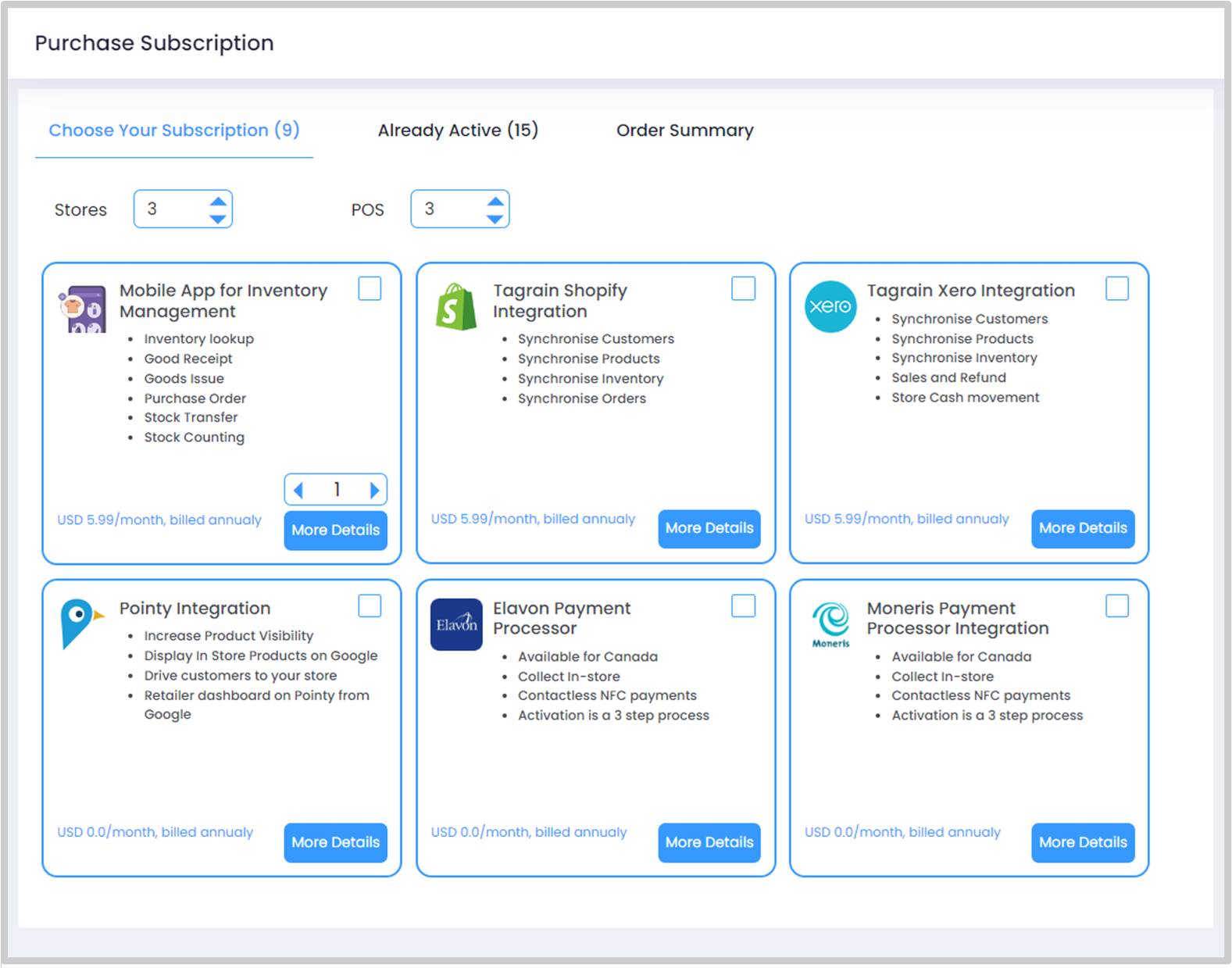Decrement the POS count down arrow

(495, 219)
